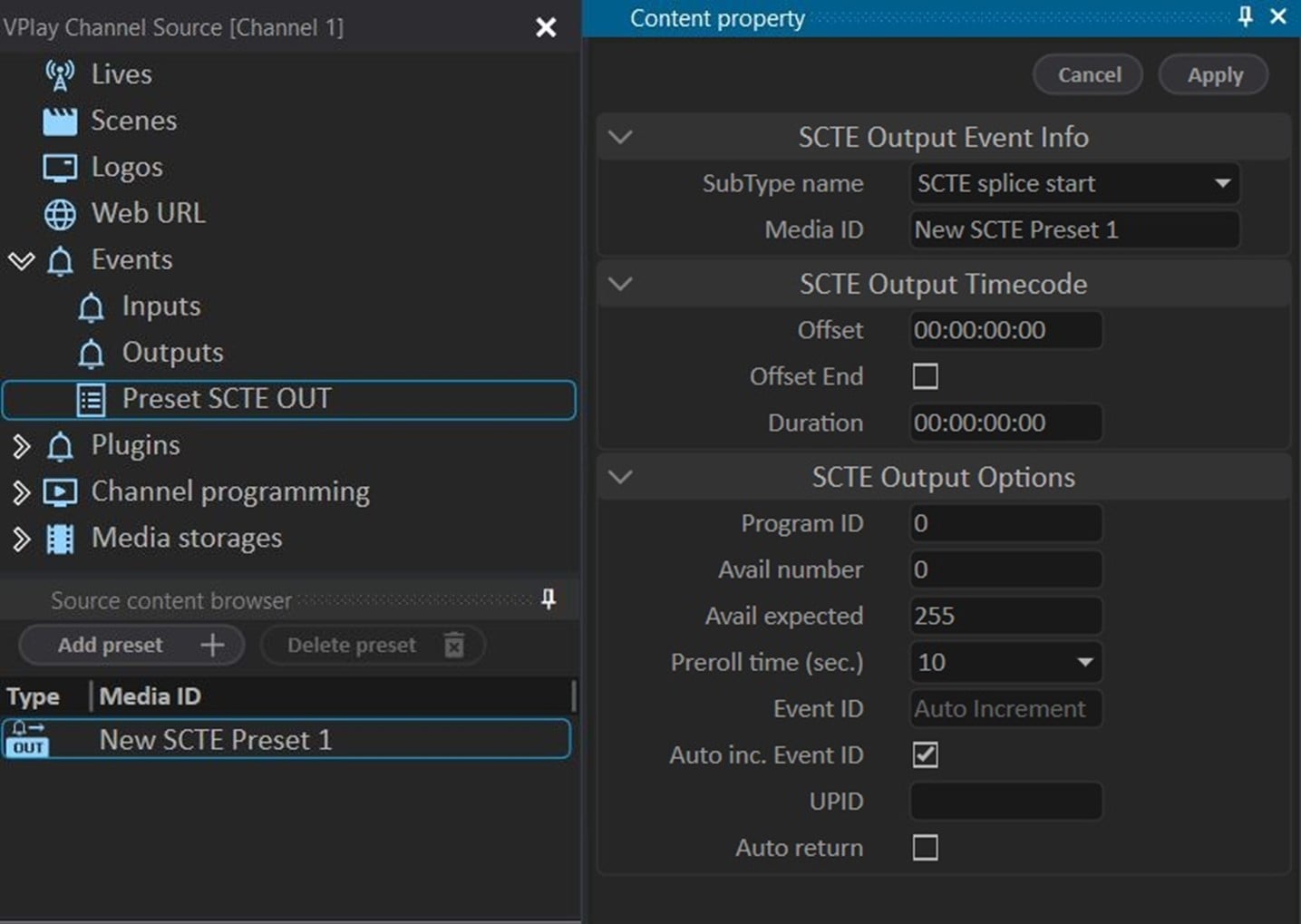Click the Lives antenna icon

point(60,74)
